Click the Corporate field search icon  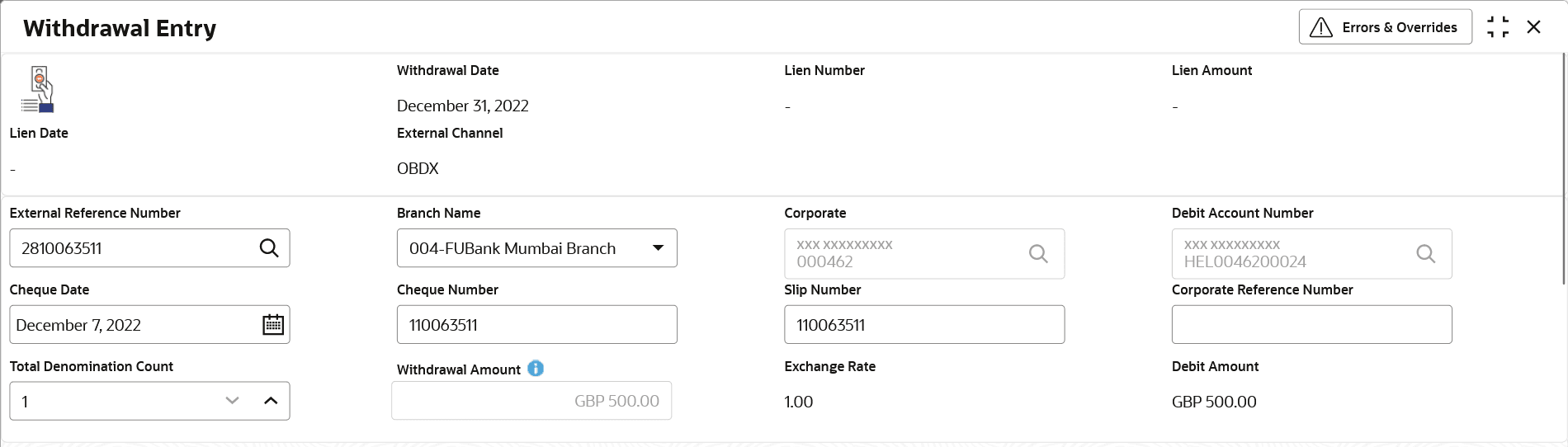1038,254
